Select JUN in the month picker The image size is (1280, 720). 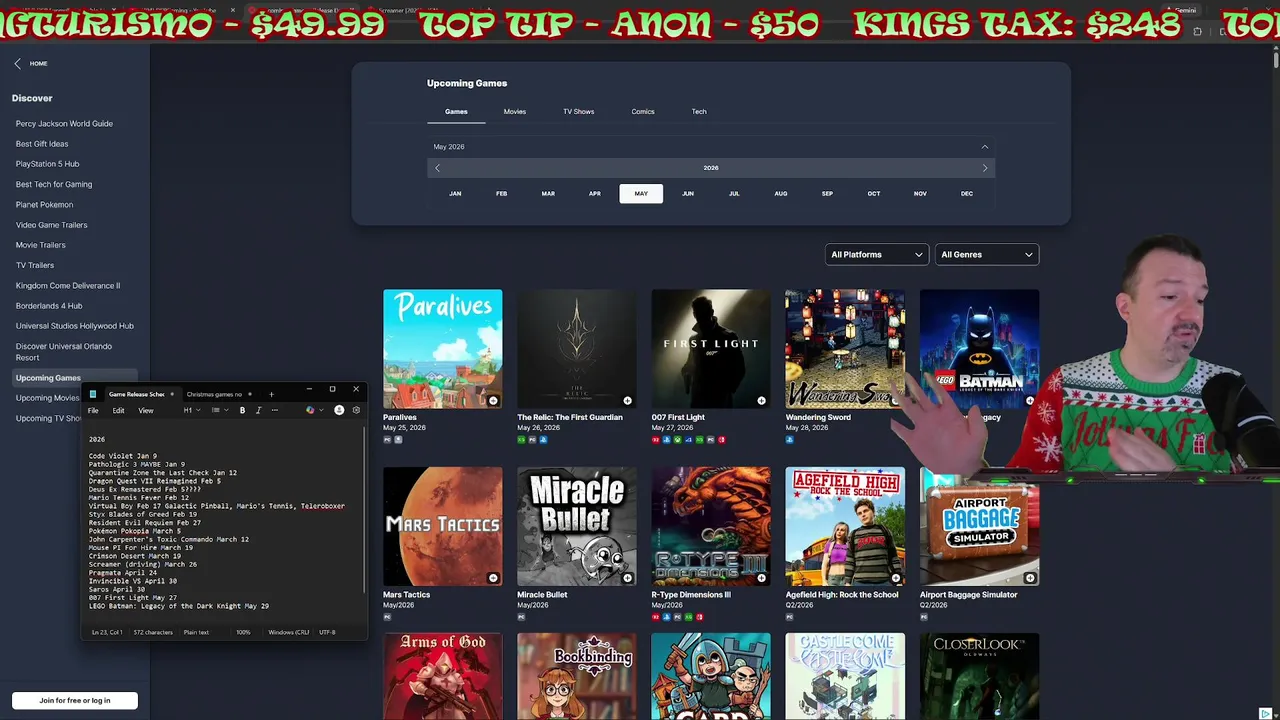point(688,194)
